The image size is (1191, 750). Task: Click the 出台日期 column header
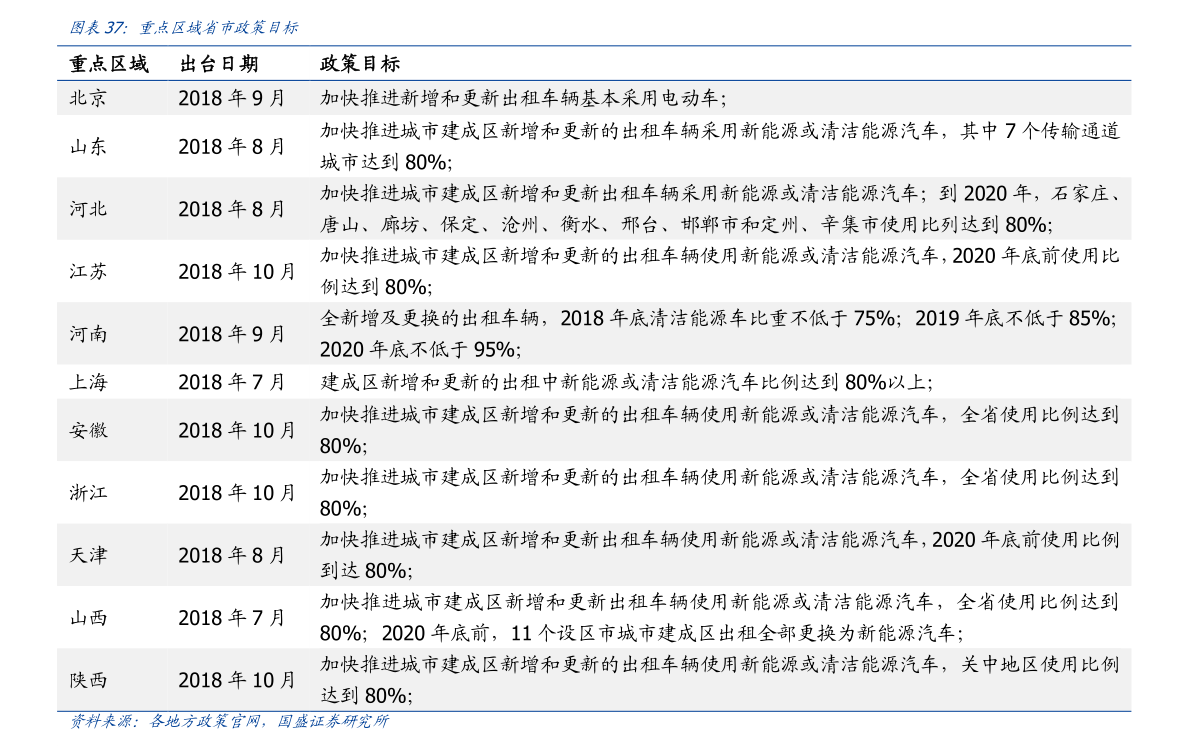click(219, 64)
